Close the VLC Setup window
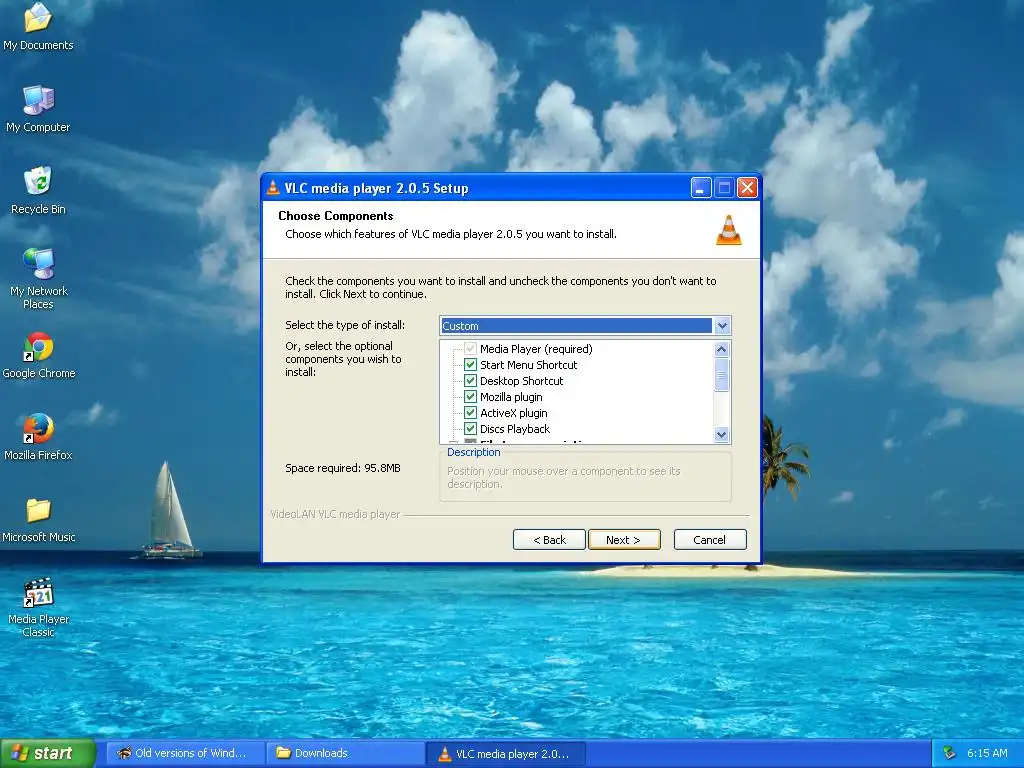Viewport: 1024px width, 768px height. point(747,188)
